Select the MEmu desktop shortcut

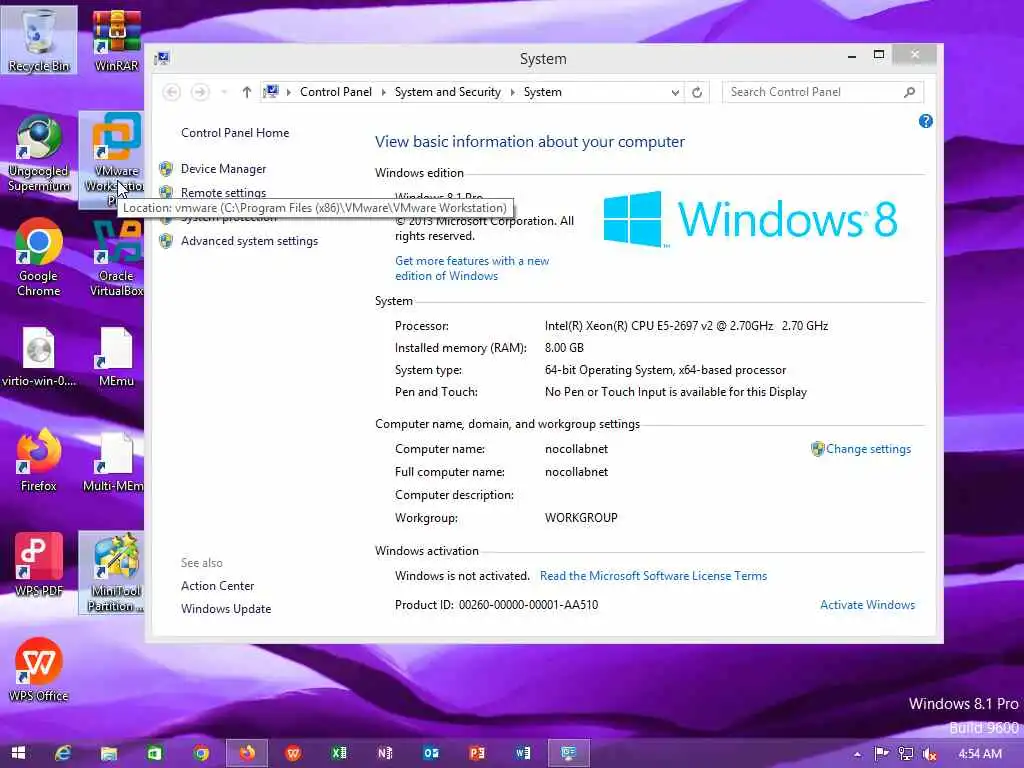(116, 357)
